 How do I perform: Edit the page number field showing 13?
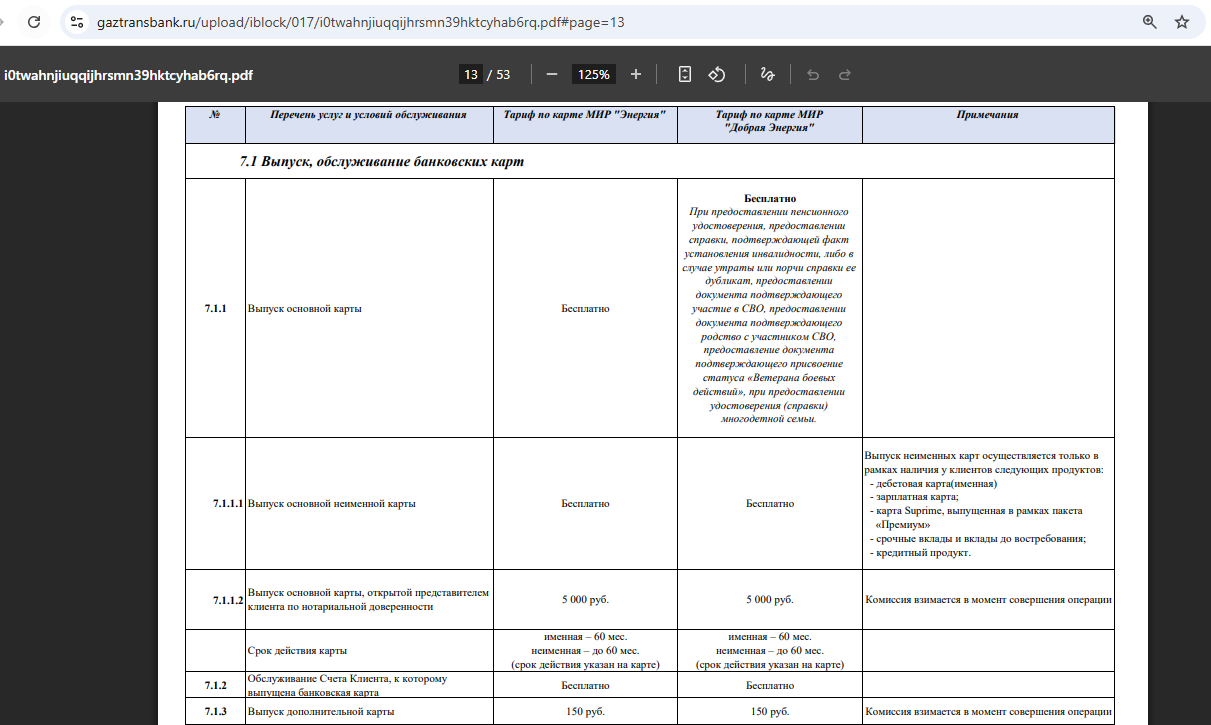point(470,74)
